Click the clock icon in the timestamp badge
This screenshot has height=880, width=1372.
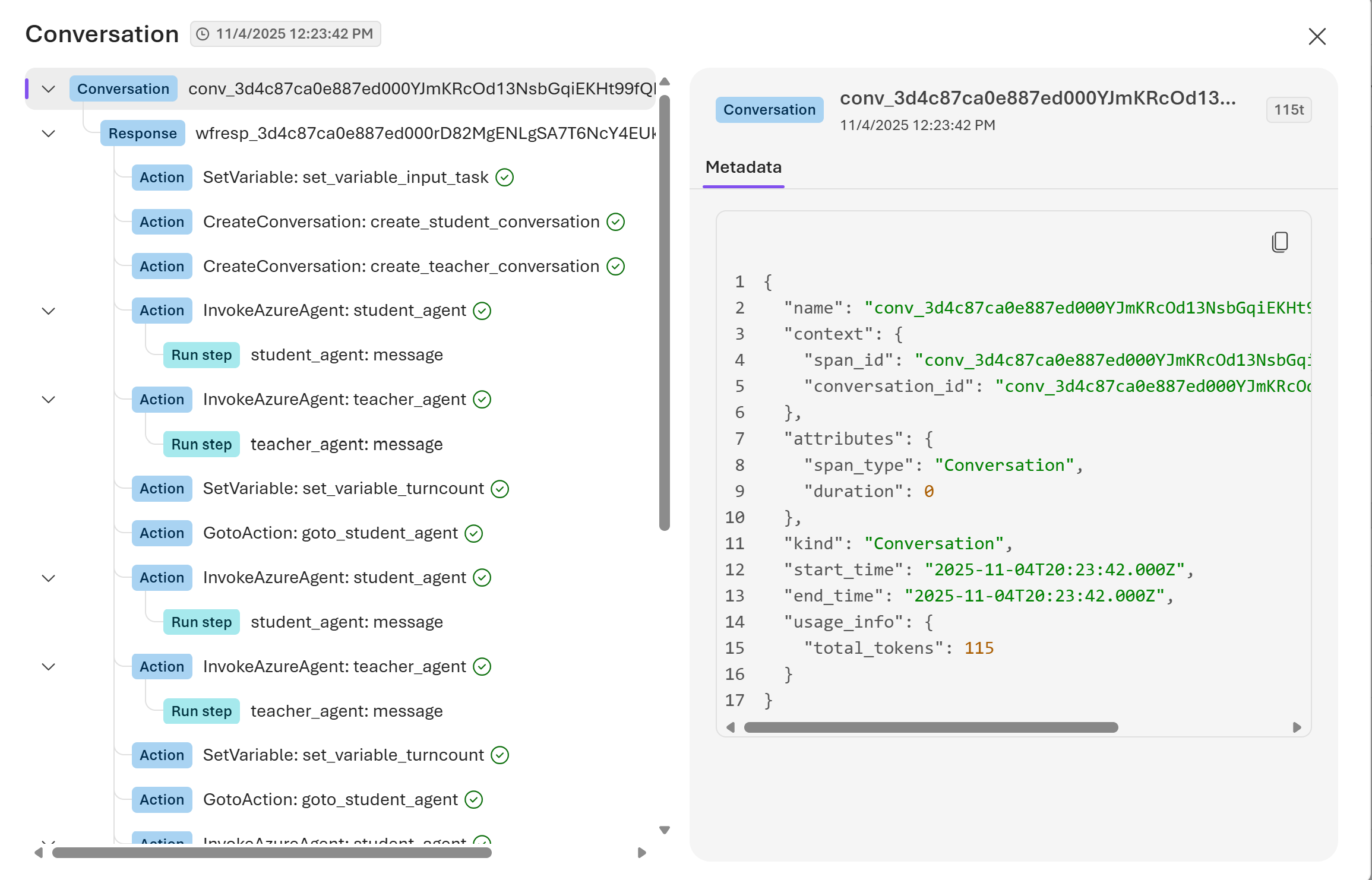tap(203, 34)
